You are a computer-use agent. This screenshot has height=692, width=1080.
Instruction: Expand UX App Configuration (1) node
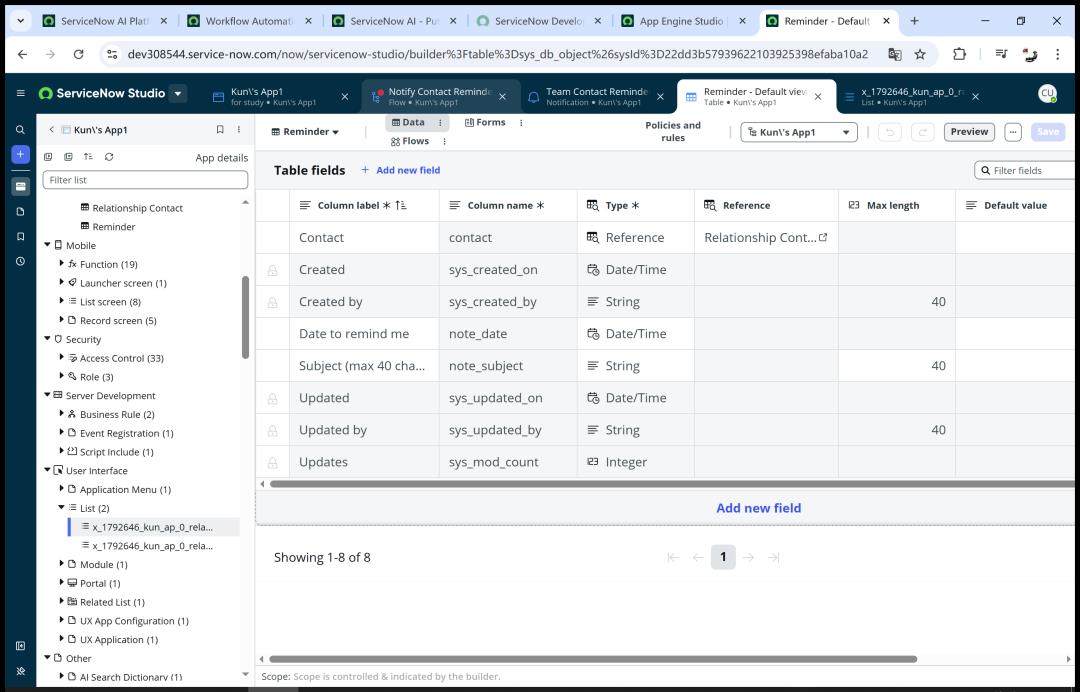[61, 620]
